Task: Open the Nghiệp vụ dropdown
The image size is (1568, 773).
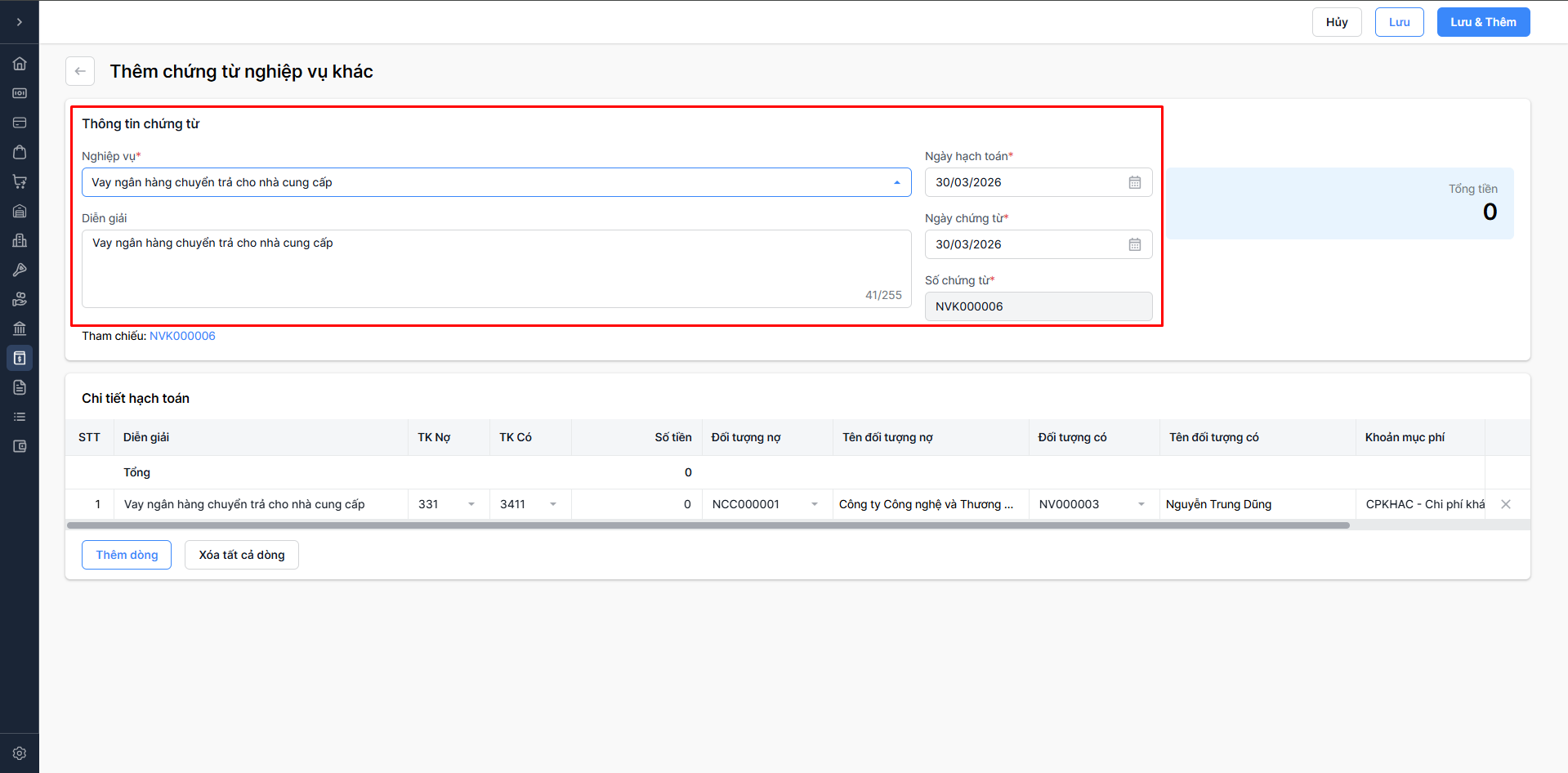Action: pyautogui.click(x=497, y=182)
